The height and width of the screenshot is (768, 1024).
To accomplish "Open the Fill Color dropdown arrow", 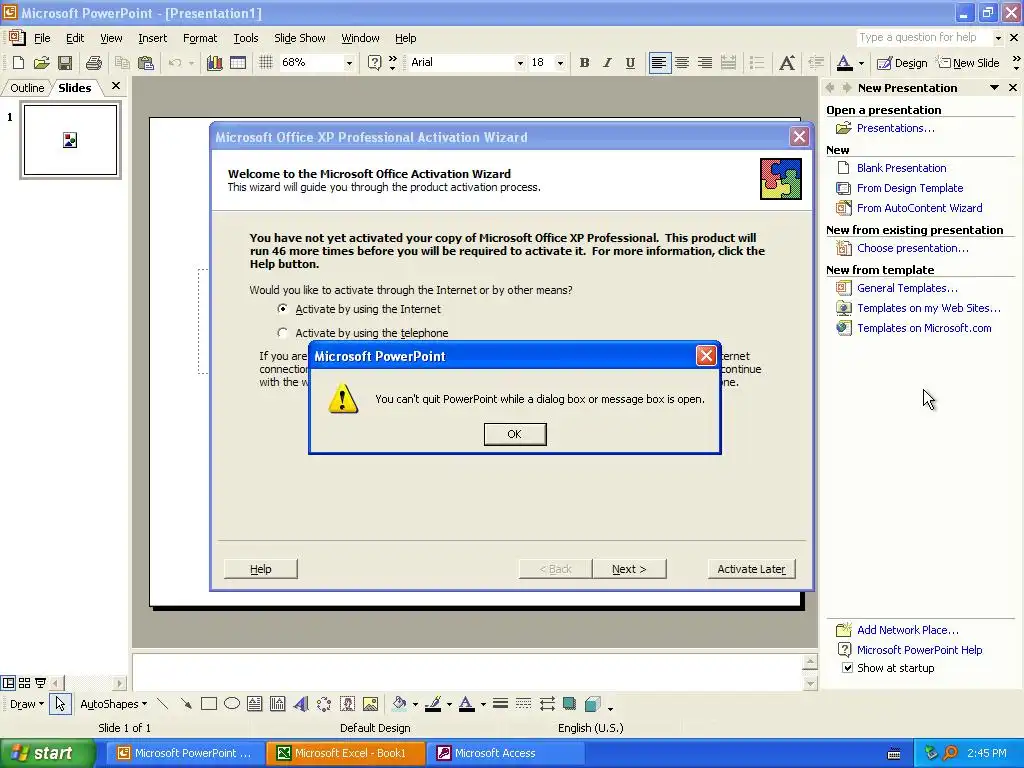I will coord(415,704).
